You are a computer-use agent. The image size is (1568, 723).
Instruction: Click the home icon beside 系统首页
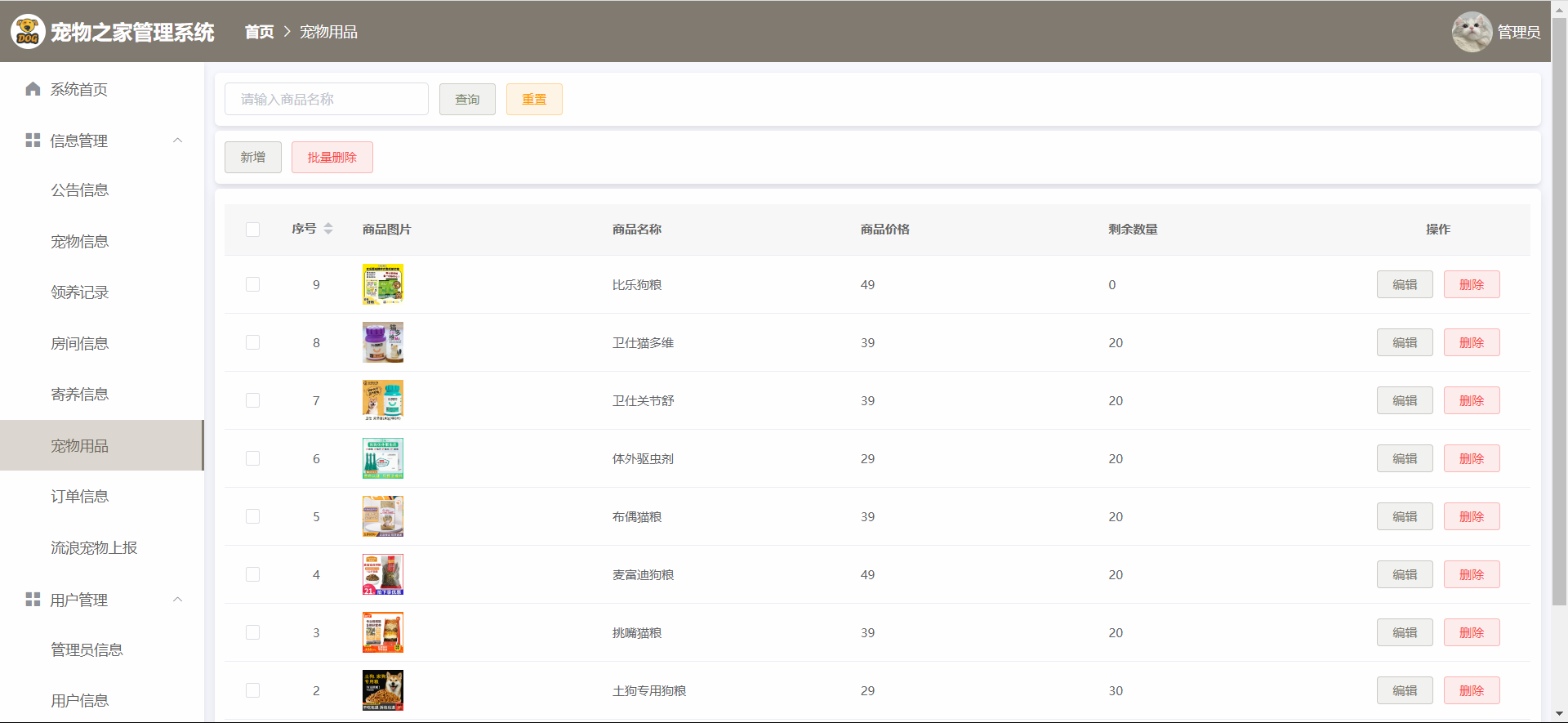33,89
